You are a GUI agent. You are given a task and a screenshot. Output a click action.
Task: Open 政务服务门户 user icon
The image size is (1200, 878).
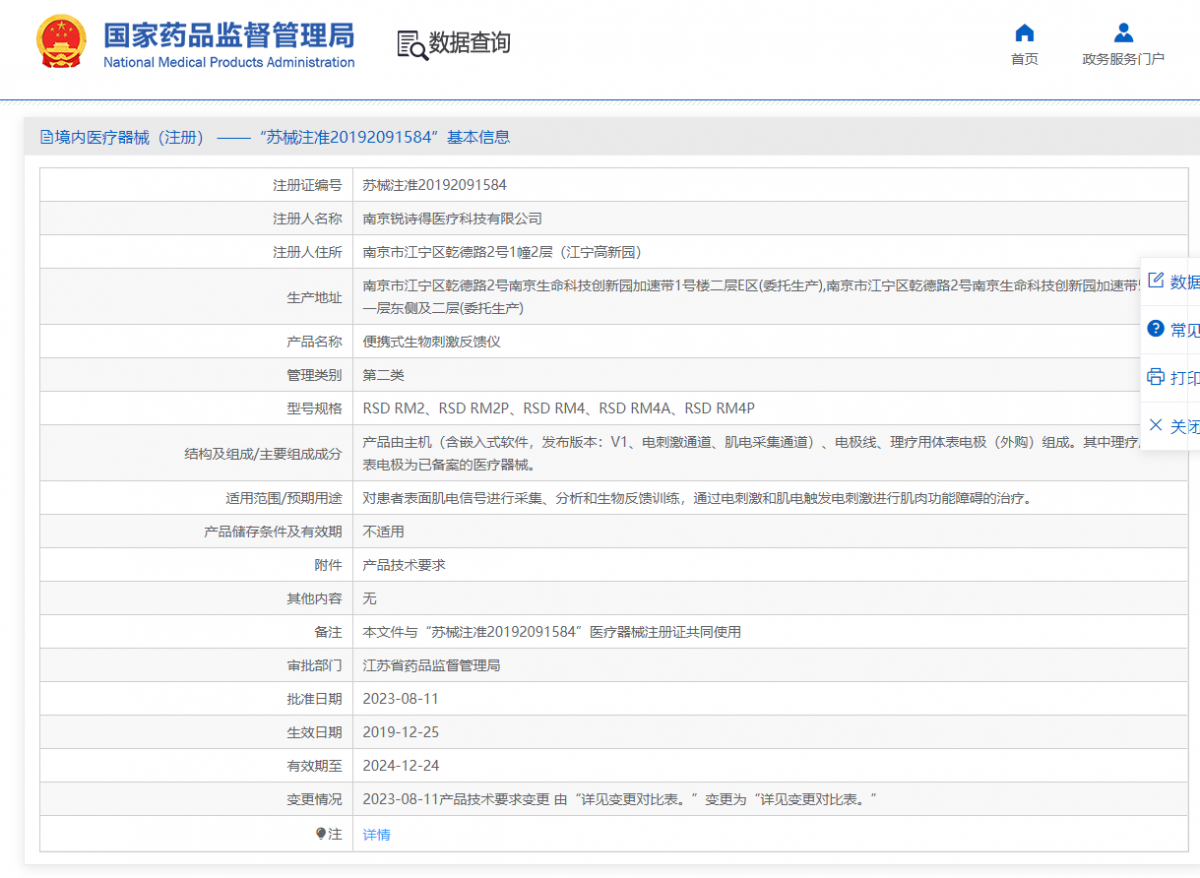click(1123, 32)
